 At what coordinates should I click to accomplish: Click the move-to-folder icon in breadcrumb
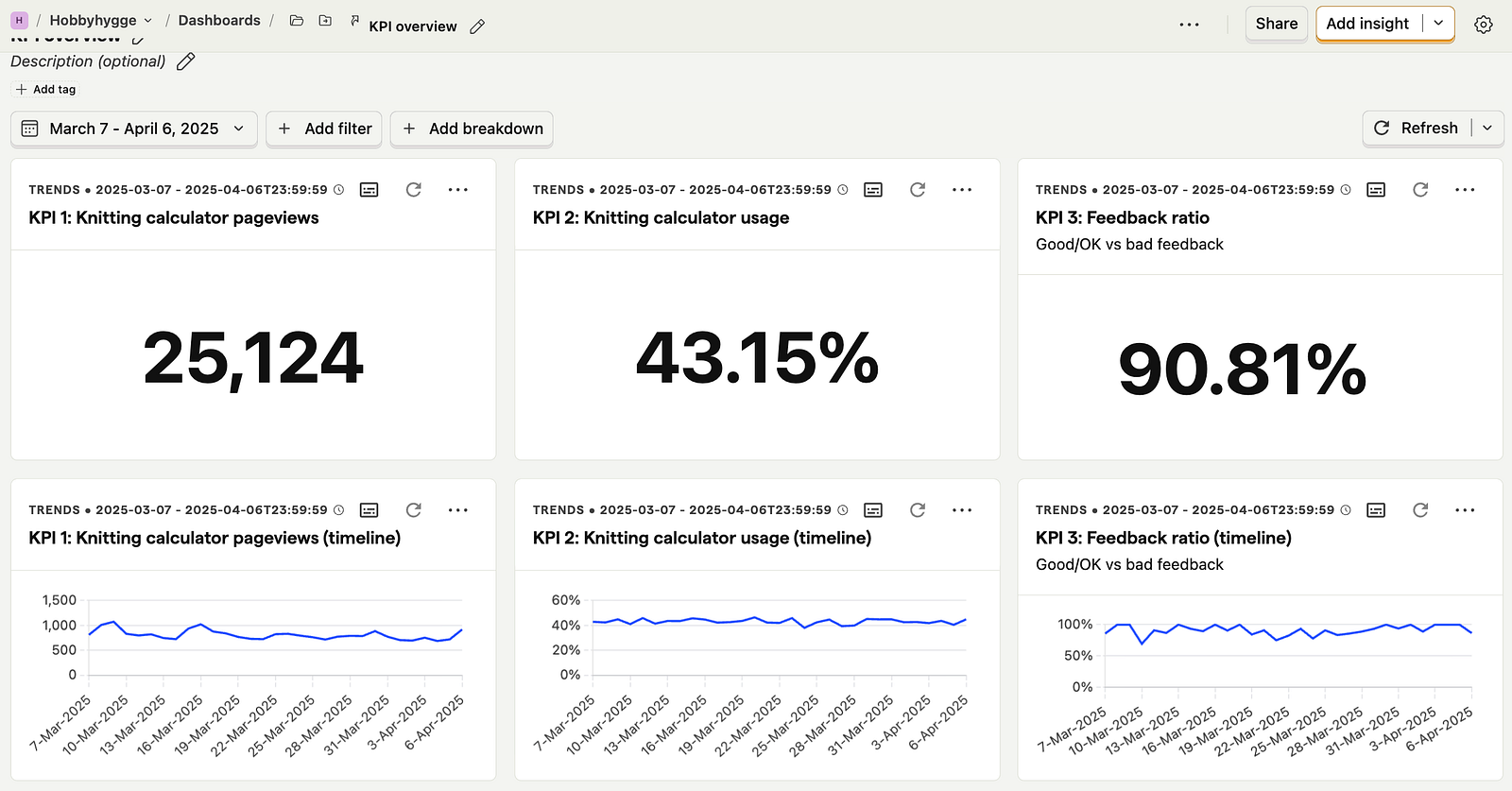click(x=325, y=20)
